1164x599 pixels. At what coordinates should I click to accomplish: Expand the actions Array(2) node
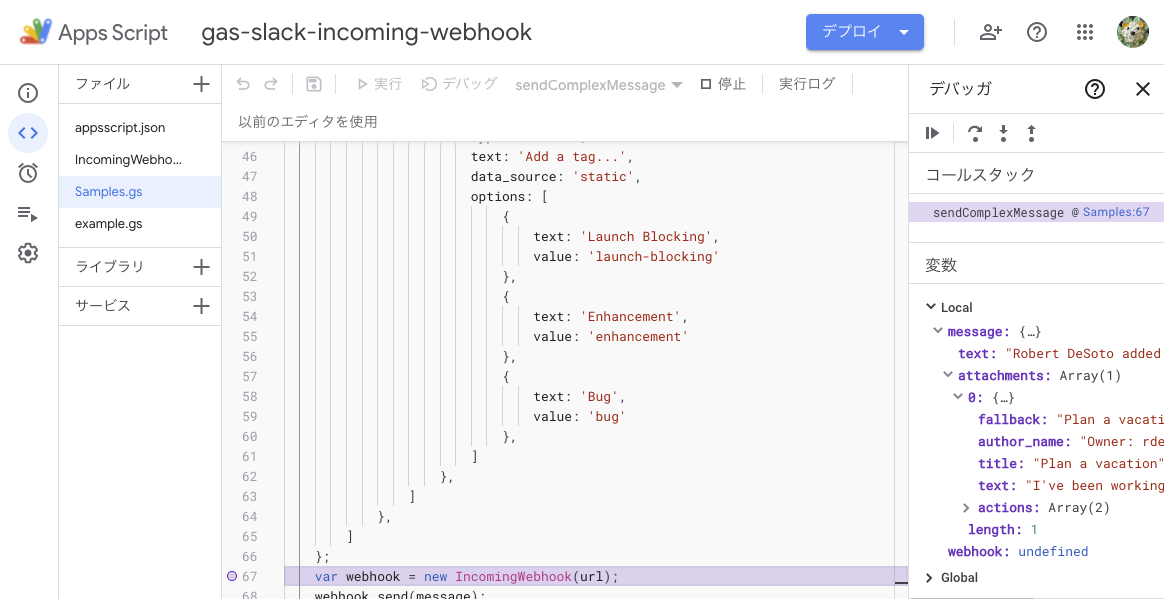click(x=967, y=508)
